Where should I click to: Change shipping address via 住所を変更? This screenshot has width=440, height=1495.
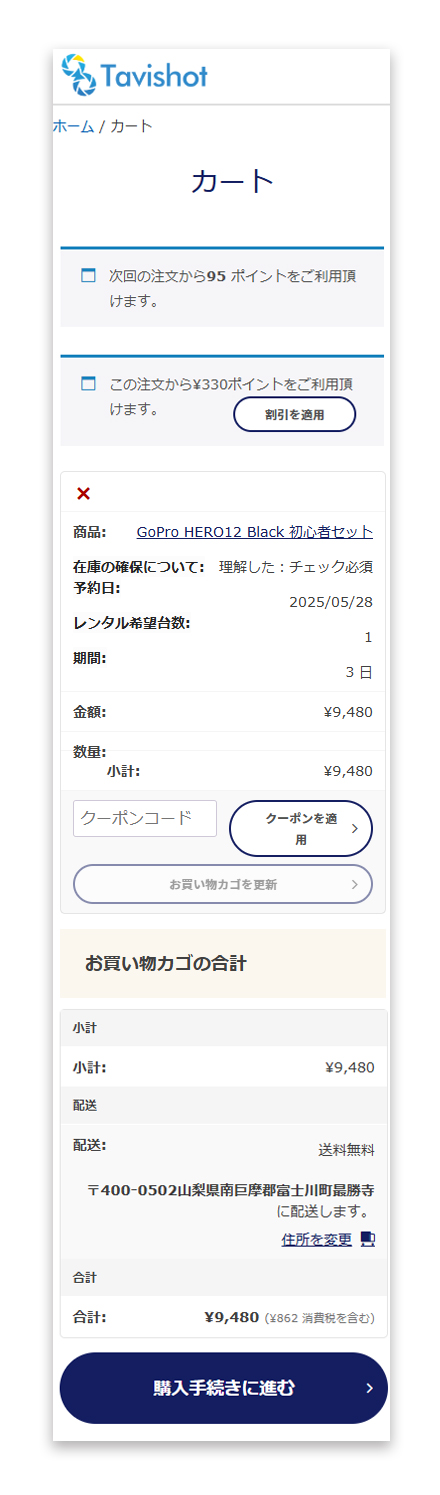coord(317,1239)
